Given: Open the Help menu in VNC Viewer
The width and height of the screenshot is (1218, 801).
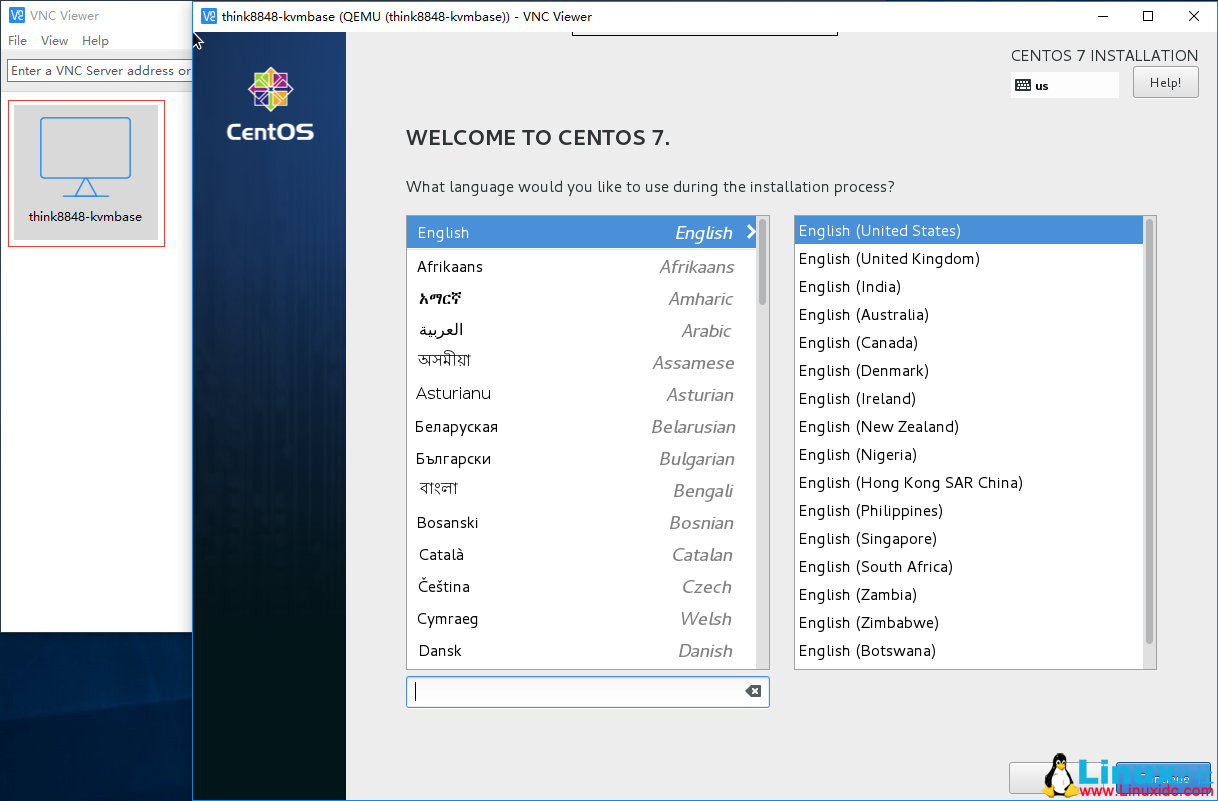Looking at the screenshot, I should coord(95,40).
